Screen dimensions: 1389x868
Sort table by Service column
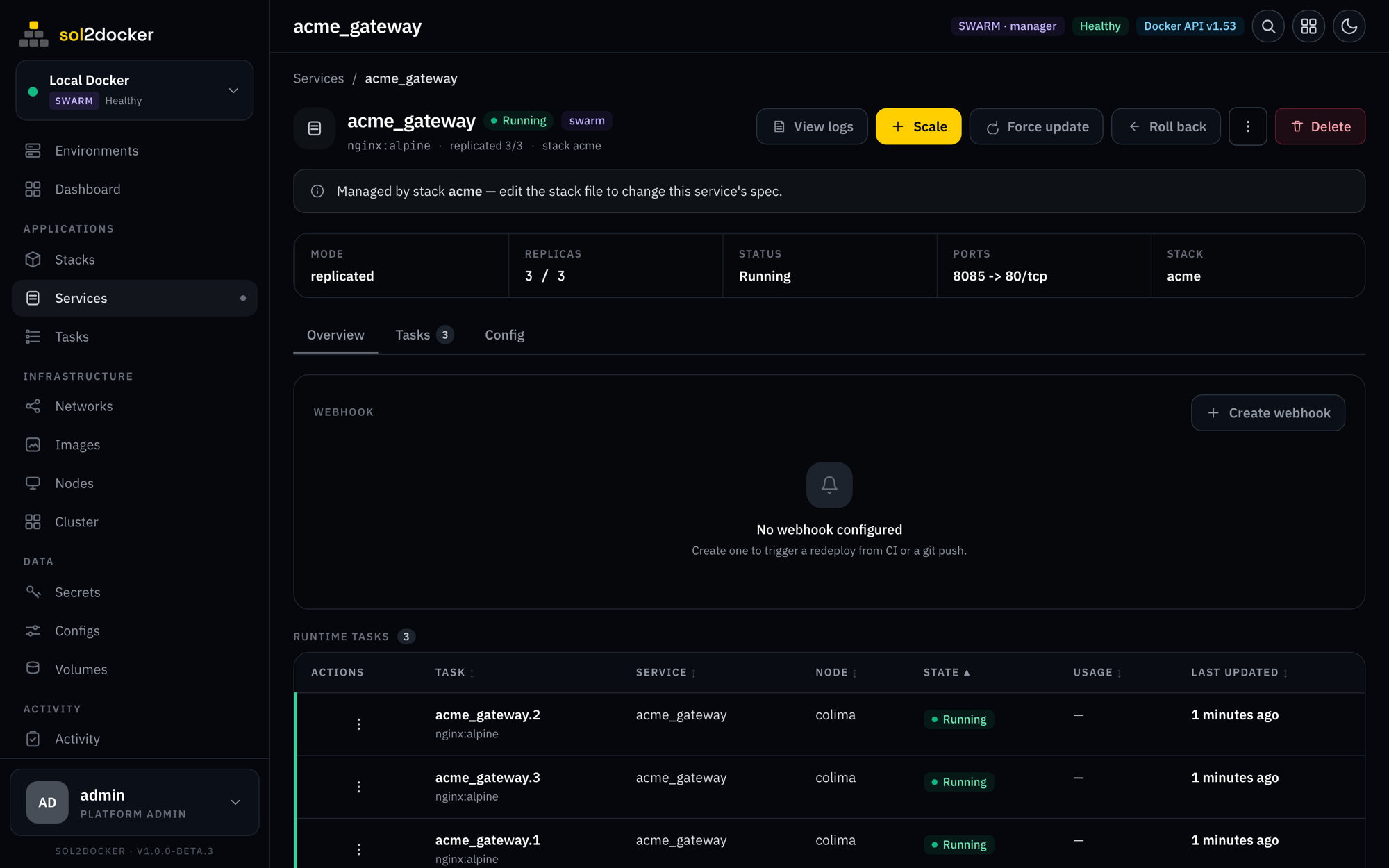[x=666, y=672]
